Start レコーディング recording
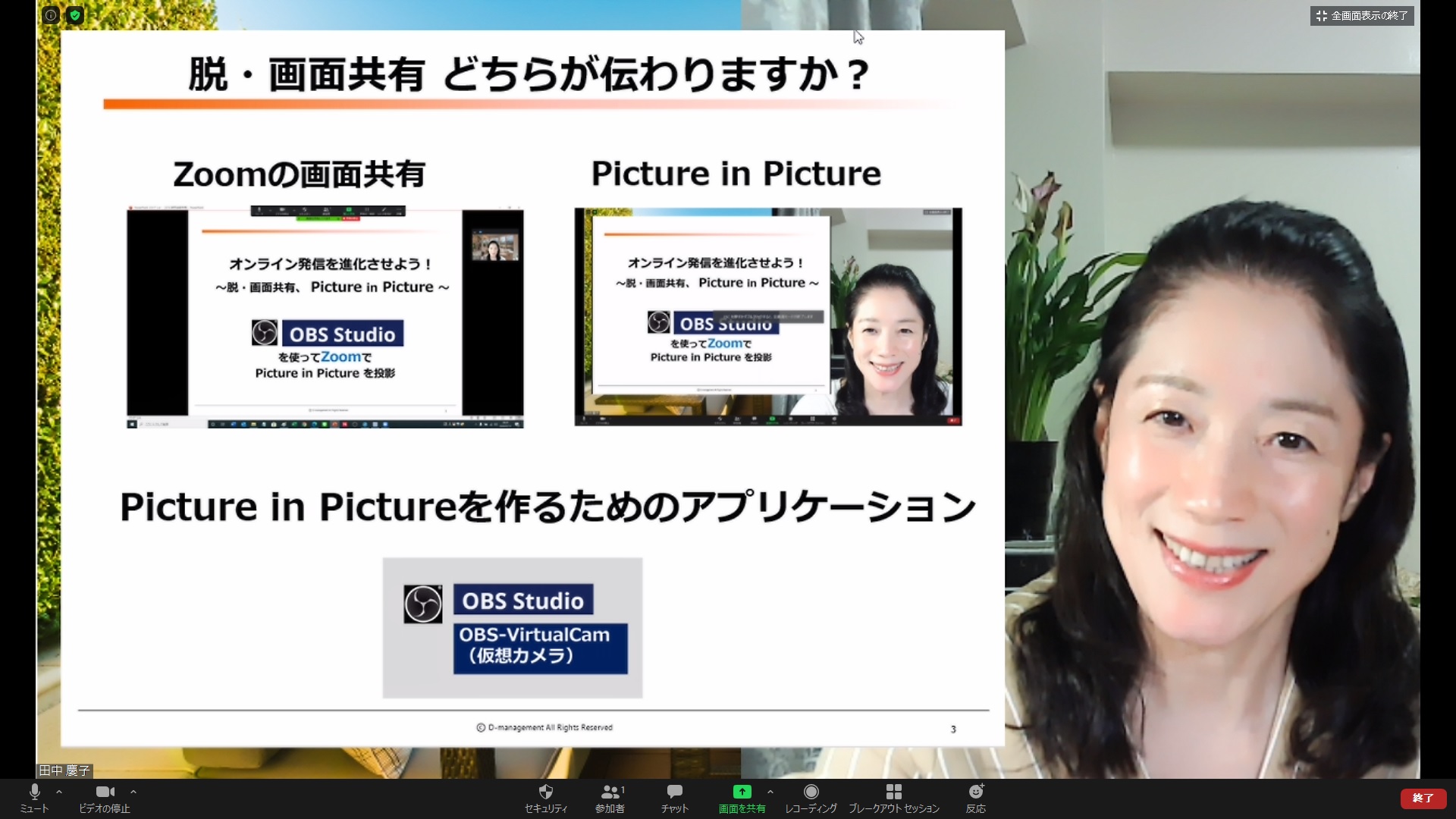Screen dimensions: 1456x819 coord(811,799)
